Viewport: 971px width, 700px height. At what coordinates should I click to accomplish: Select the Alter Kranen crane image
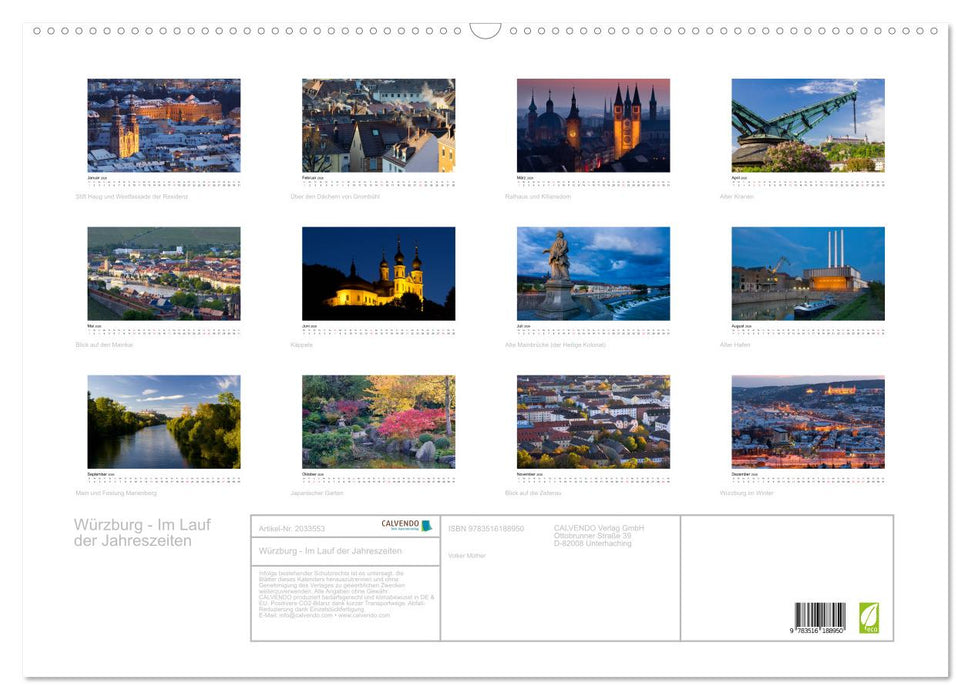(x=807, y=125)
